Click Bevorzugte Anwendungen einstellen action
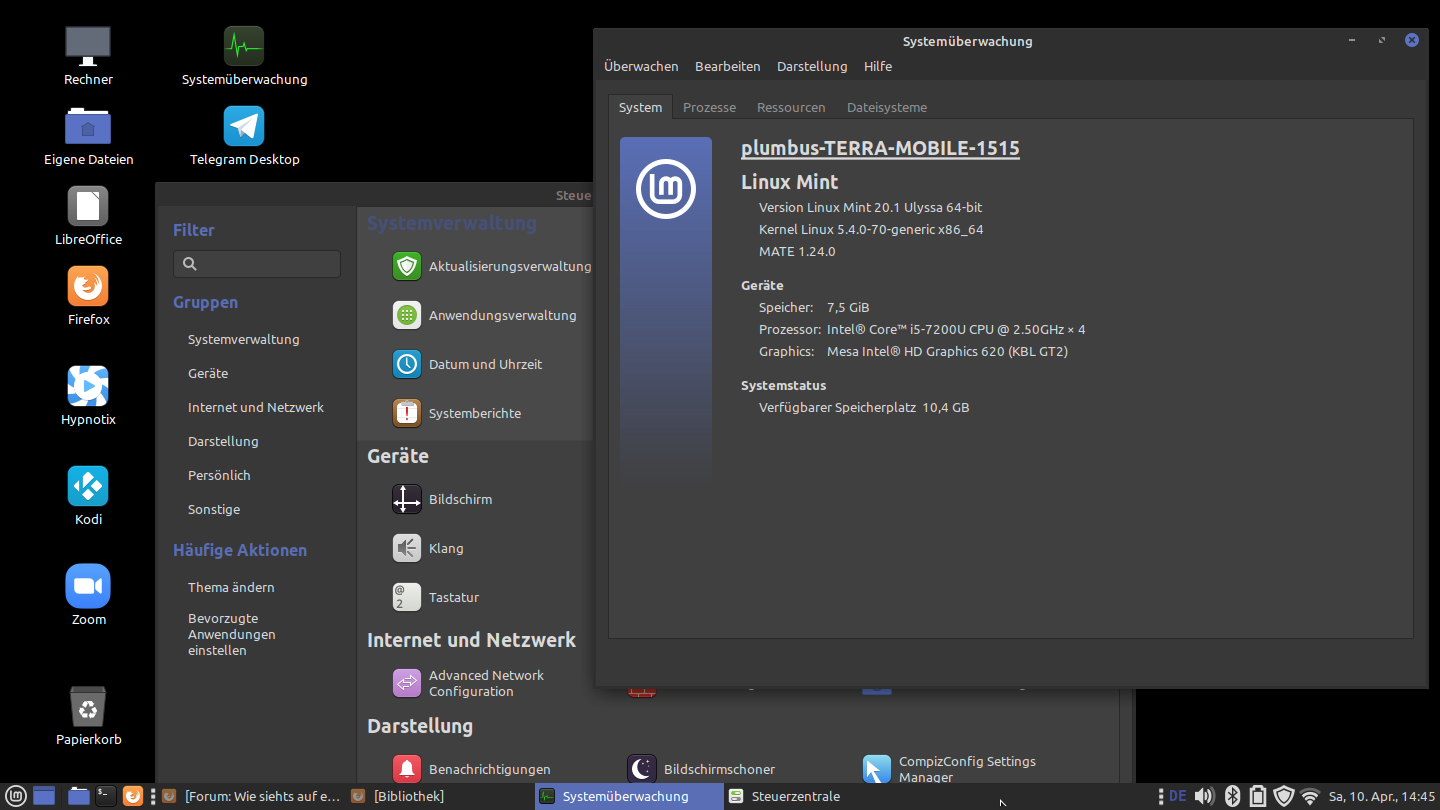Viewport: 1440px width, 810px height. pos(232,634)
